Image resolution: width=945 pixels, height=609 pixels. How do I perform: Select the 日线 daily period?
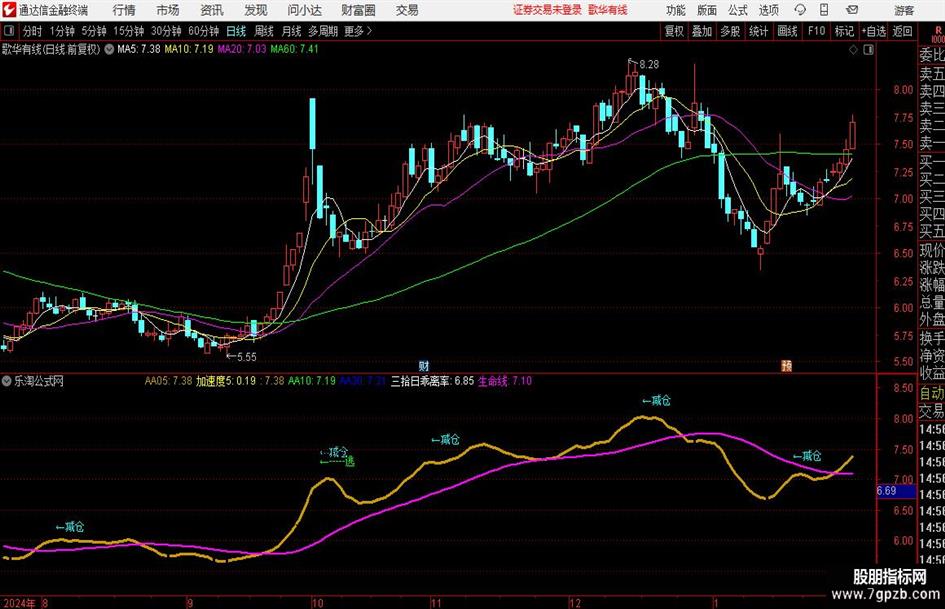(x=236, y=31)
